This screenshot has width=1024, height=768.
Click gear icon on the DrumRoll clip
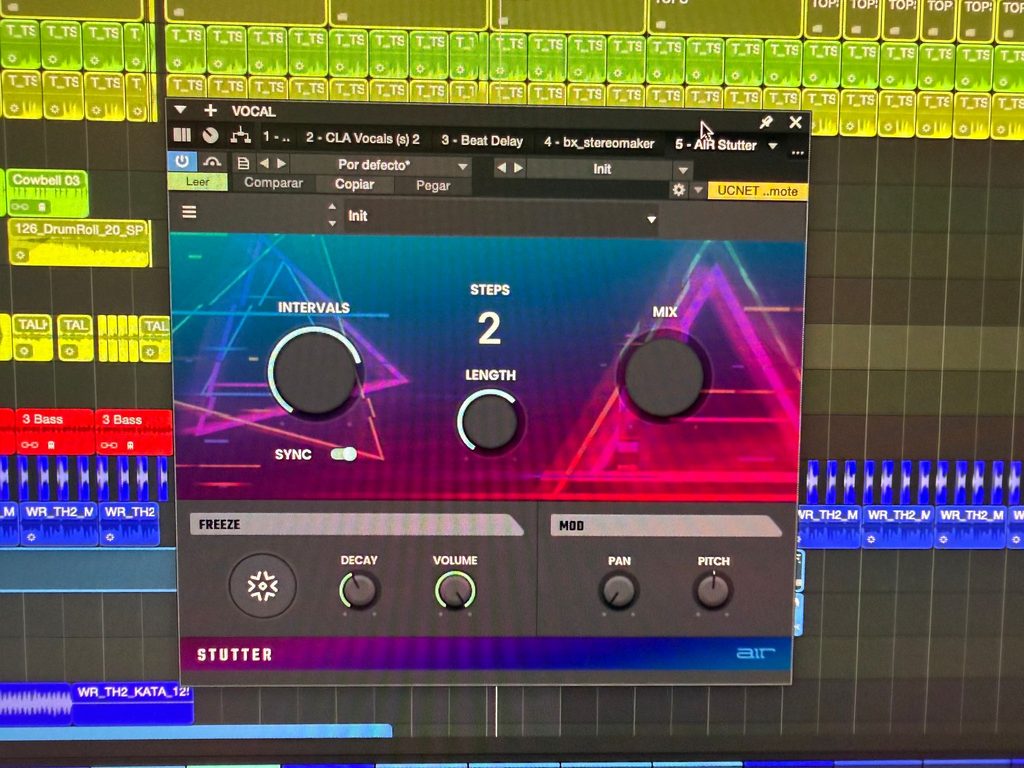20,255
